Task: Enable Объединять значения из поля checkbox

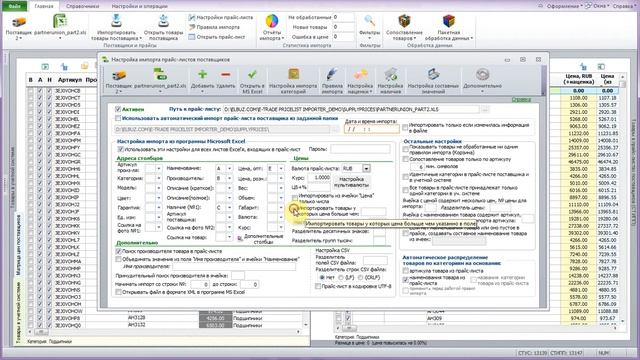Action: 118,259
